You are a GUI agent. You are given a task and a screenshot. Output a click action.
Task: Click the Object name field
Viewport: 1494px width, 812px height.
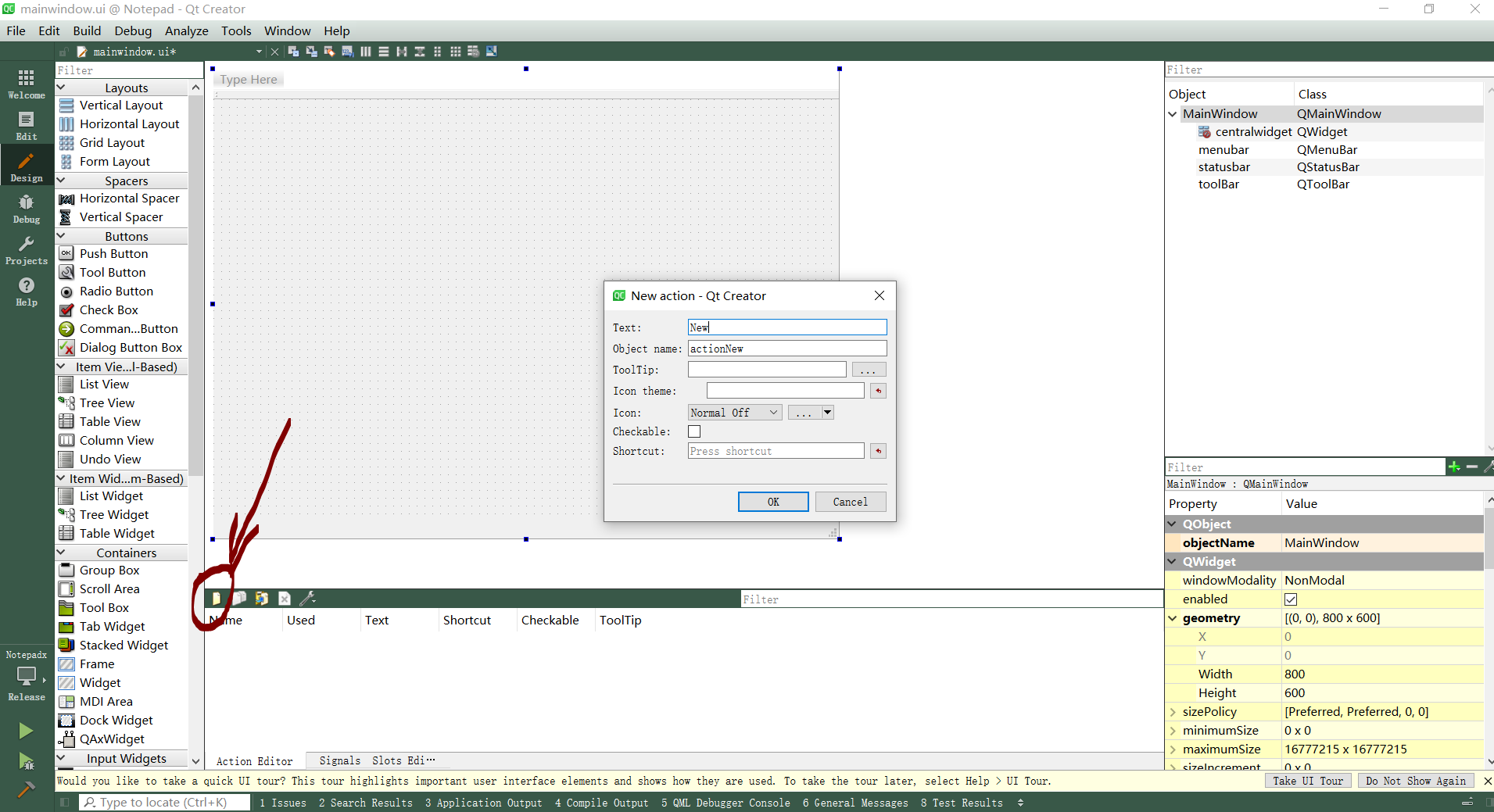click(x=787, y=349)
